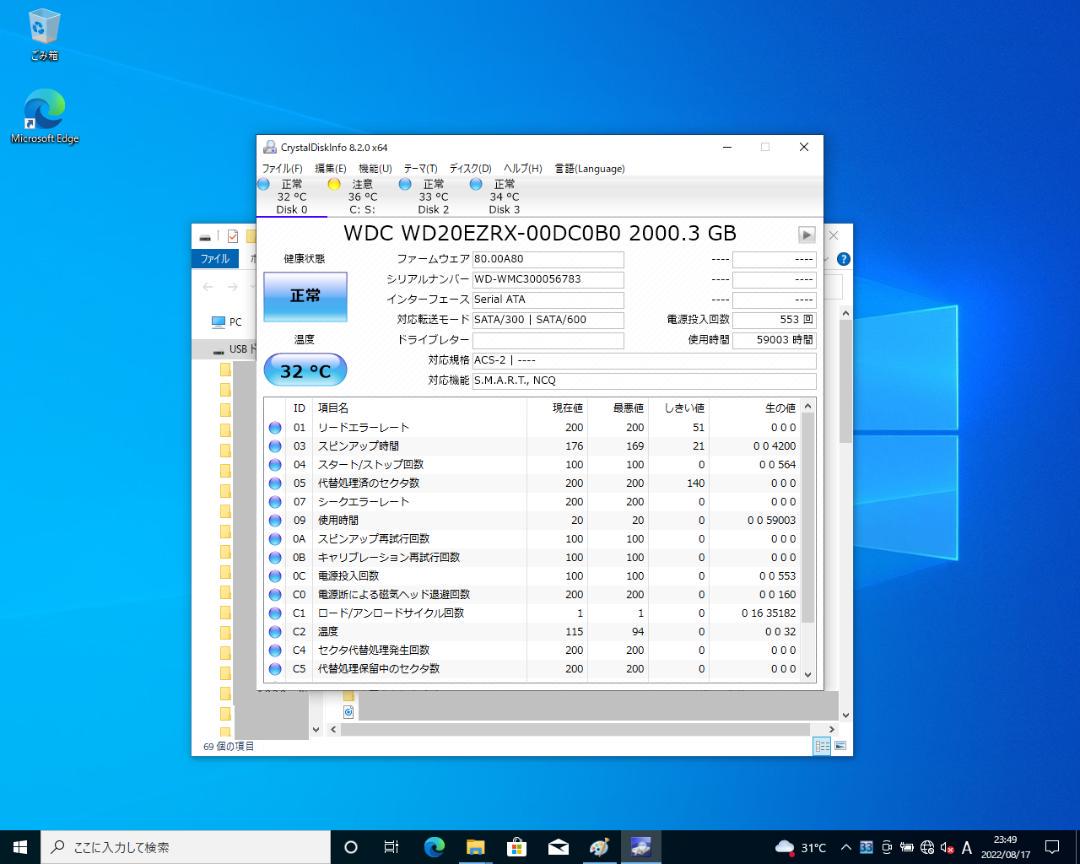Select the C: S: caution drive tab
The image size is (1080, 864).
[362, 197]
